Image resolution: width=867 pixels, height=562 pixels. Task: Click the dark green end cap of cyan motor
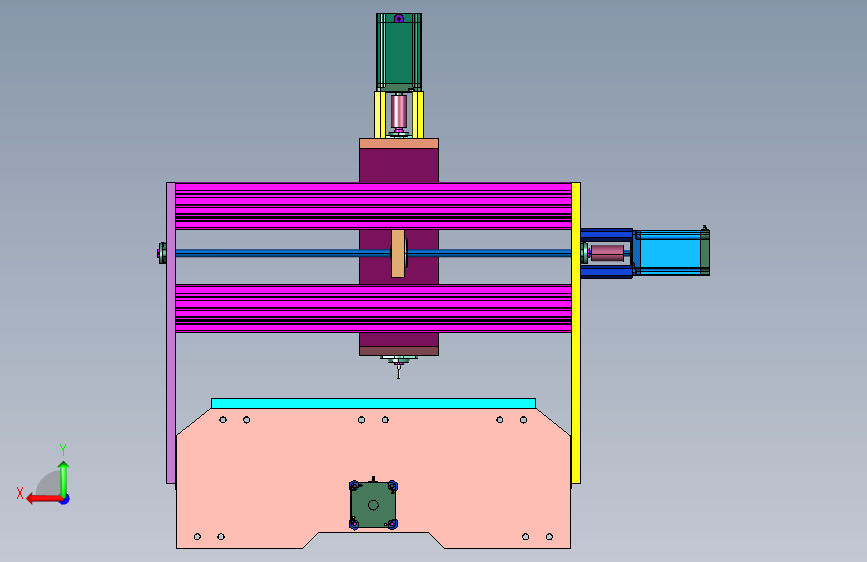tap(705, 253)
